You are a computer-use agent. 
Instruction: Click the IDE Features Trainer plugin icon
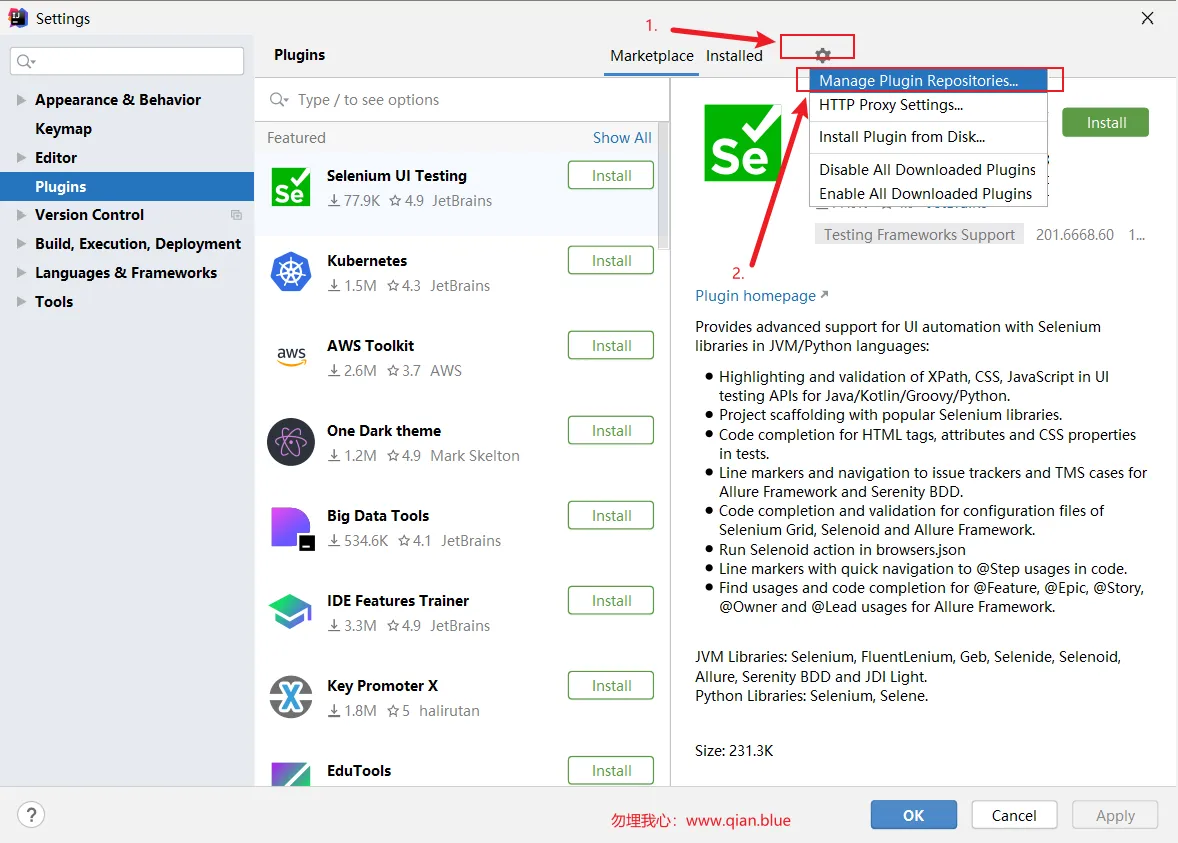pyautogui.click(x=291, y=612)
